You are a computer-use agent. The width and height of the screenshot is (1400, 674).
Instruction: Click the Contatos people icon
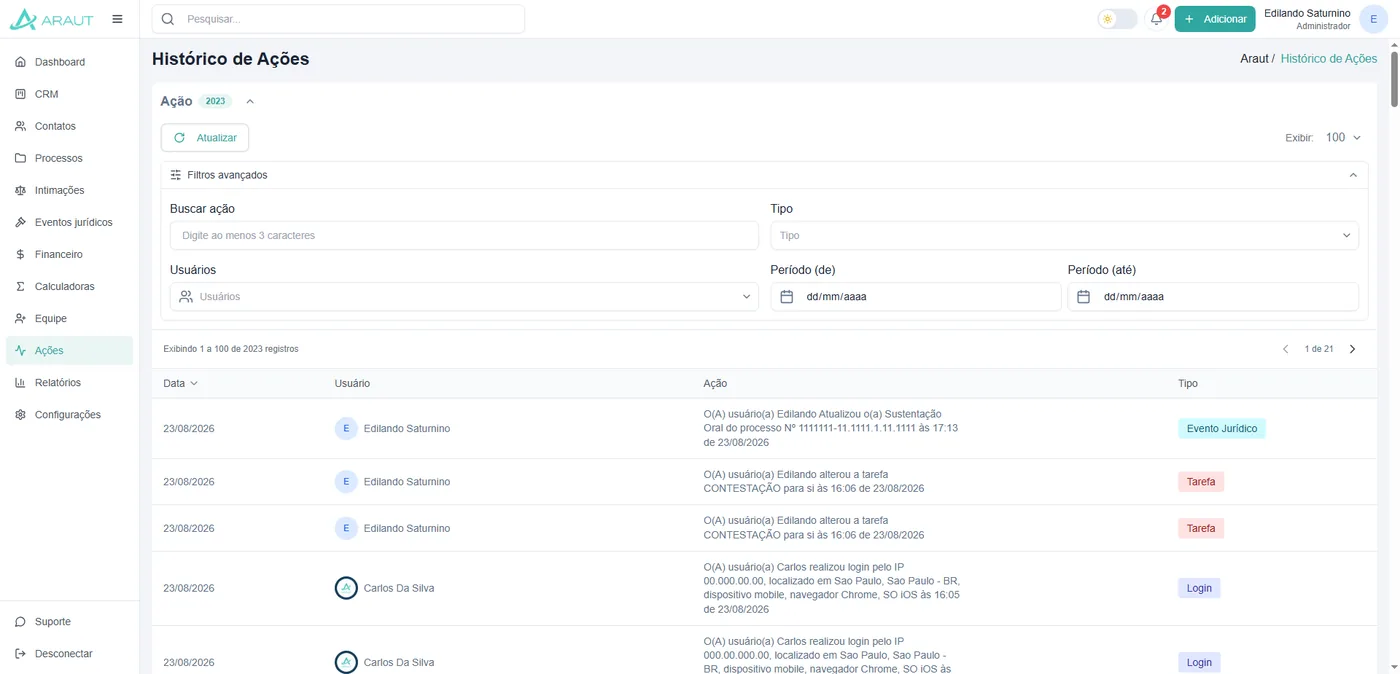pos(20,126)
